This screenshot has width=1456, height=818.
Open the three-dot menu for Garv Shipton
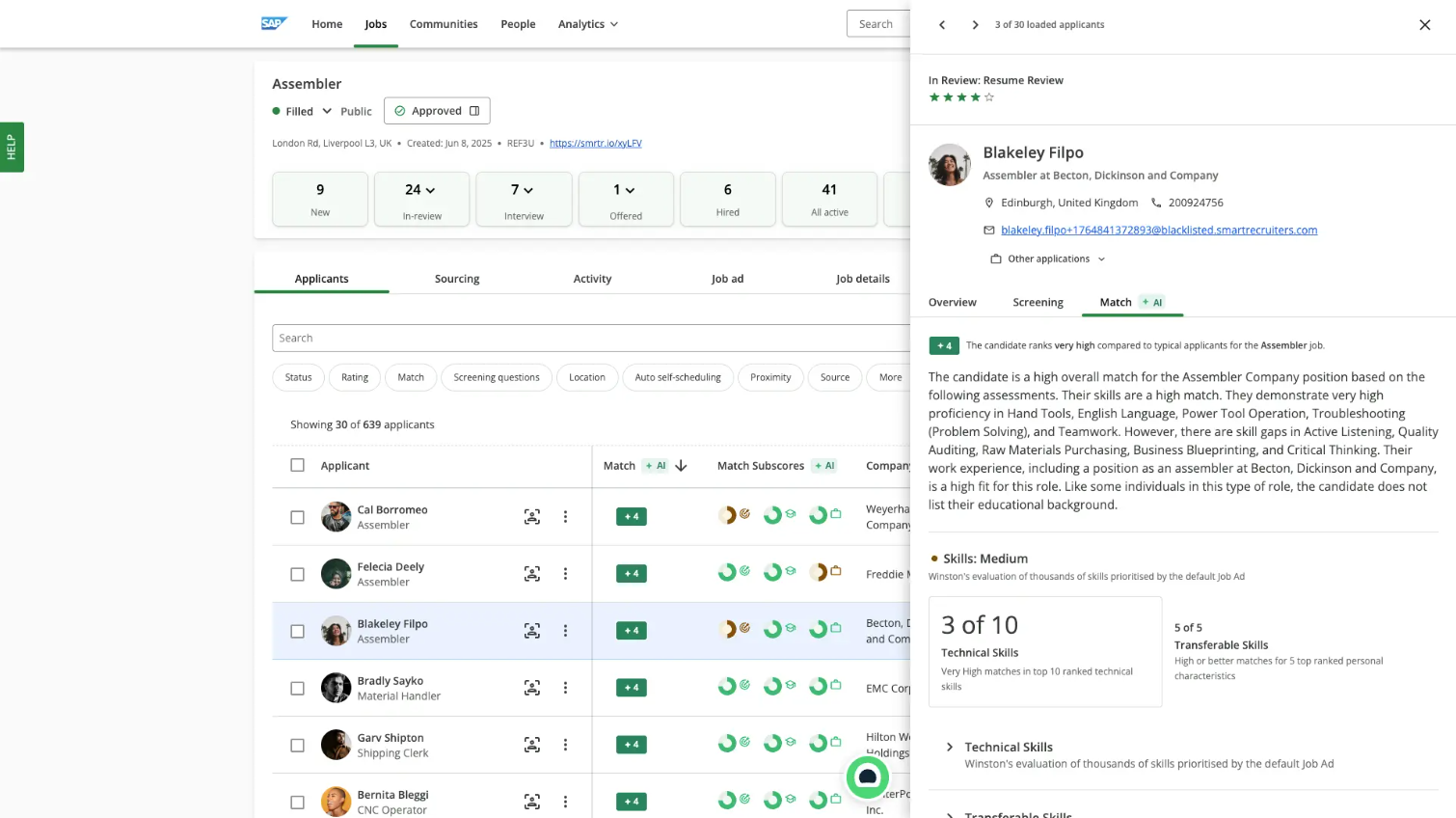[x=565, y=745]
